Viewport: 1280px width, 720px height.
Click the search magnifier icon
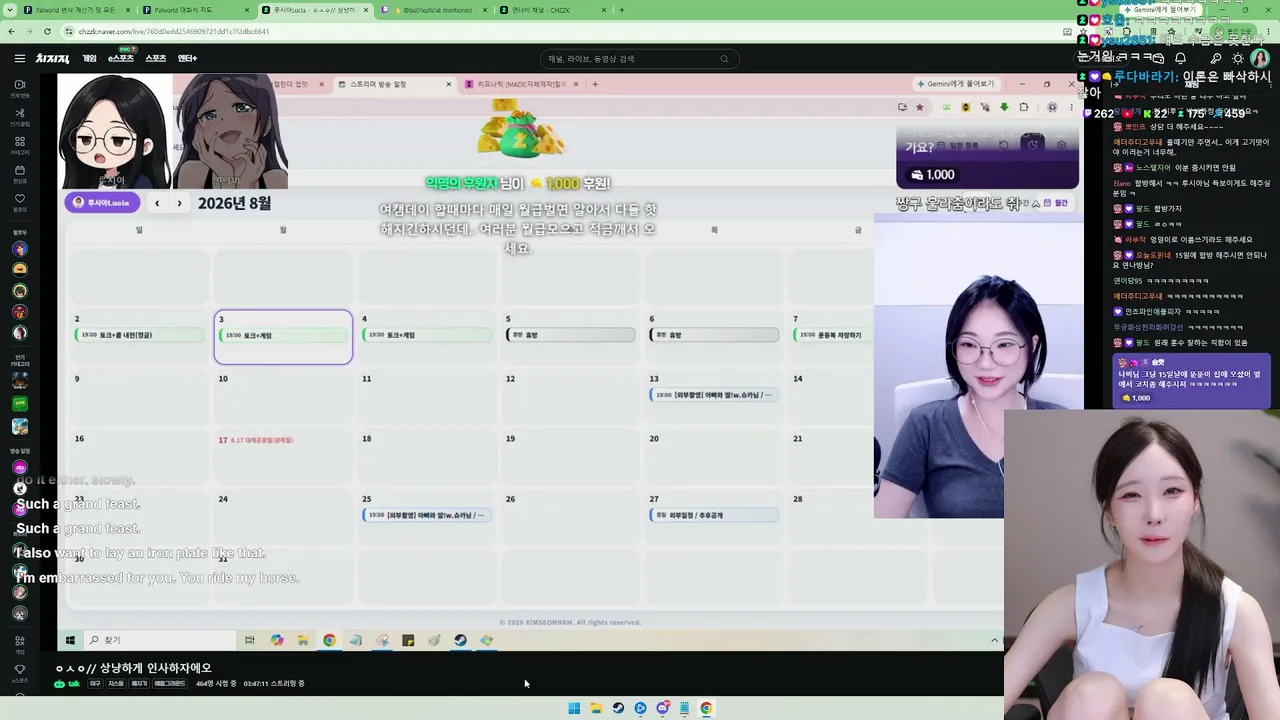click(x=724, y=59)
